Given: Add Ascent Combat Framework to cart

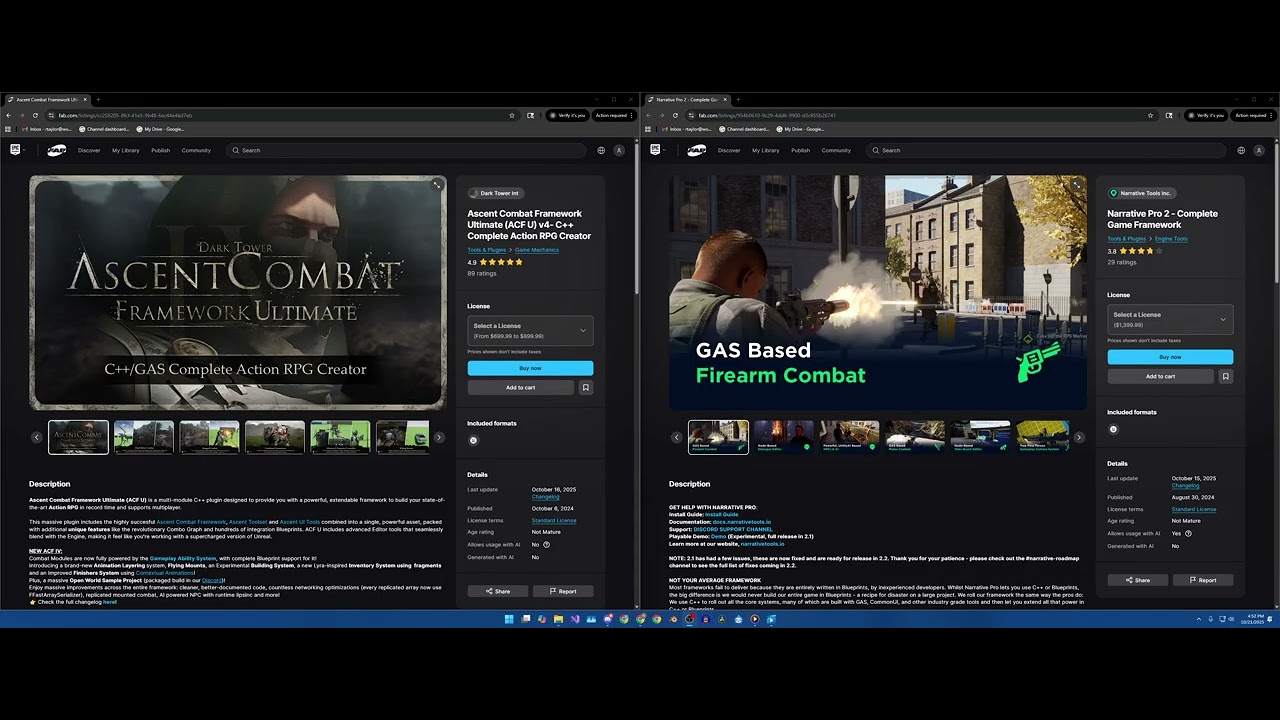Looking at the screenshot, I should pyautogui.click(x=520, y=387).
